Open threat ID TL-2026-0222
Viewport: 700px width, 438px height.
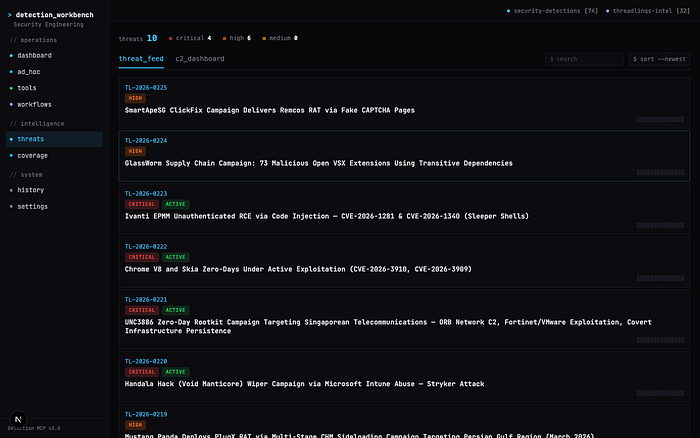146,246
